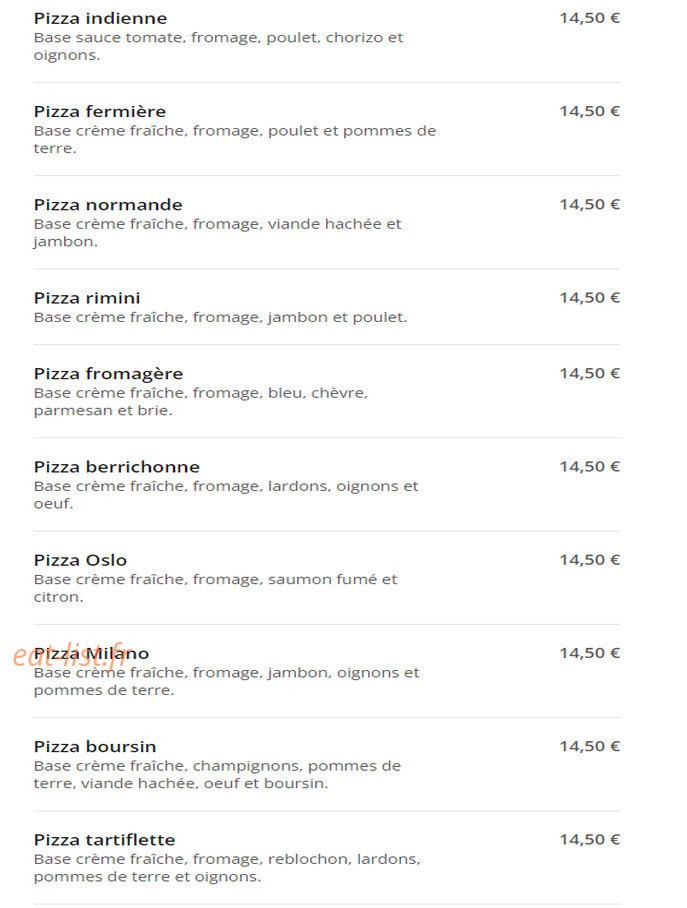Click the Pizza boursin ingredients description
The height and width of the screenshot is (908, 687).
(x=217, y=775)
